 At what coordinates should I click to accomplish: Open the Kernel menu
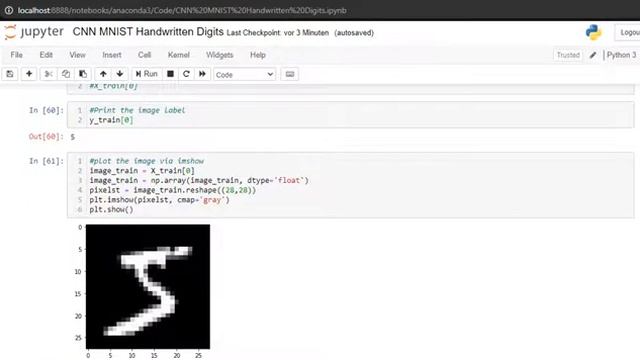pyautogui.click(x=179, y=55)
